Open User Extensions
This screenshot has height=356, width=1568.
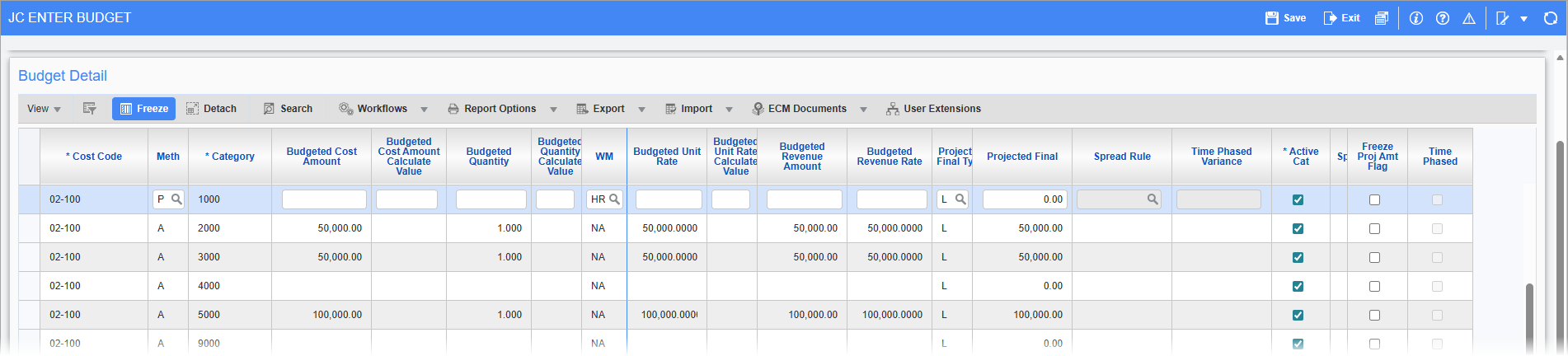tap(933, 109)
